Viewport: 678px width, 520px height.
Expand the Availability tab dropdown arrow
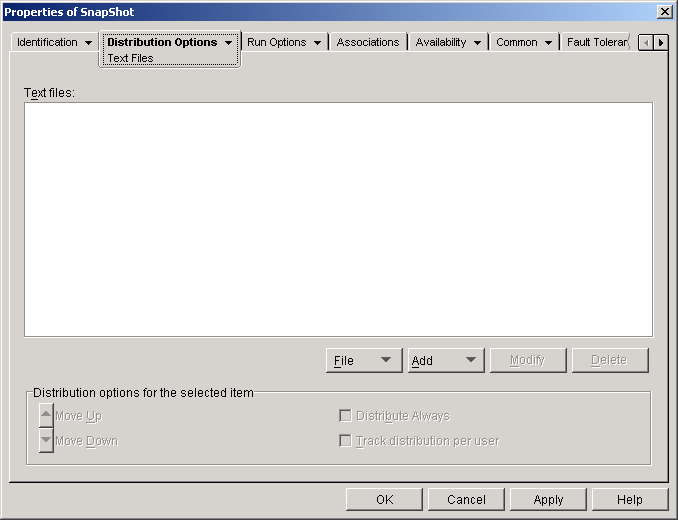tap(477, 43)
